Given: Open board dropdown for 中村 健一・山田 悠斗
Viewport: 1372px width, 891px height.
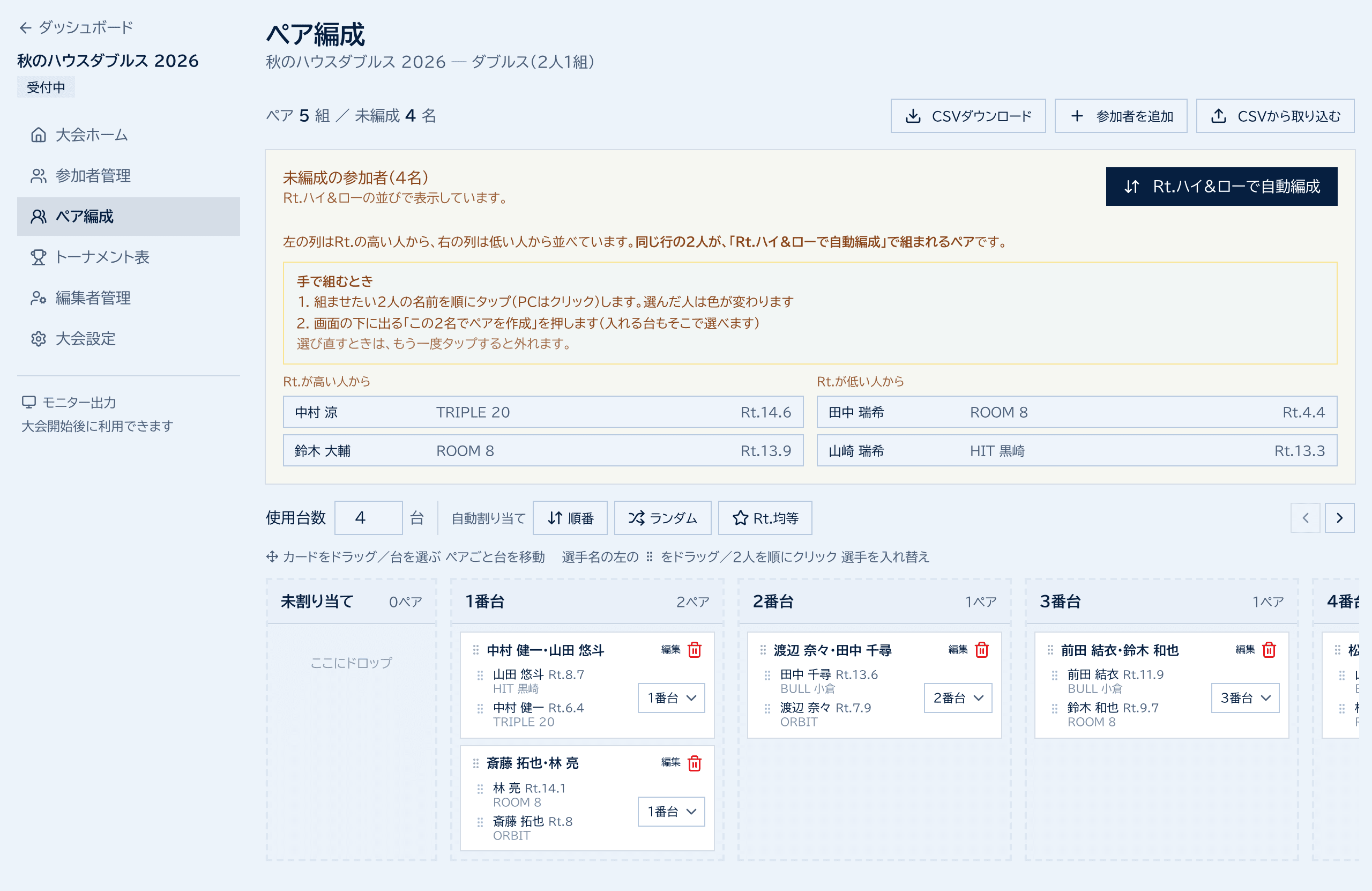Looking at the screenshot, I should point(671,698).
